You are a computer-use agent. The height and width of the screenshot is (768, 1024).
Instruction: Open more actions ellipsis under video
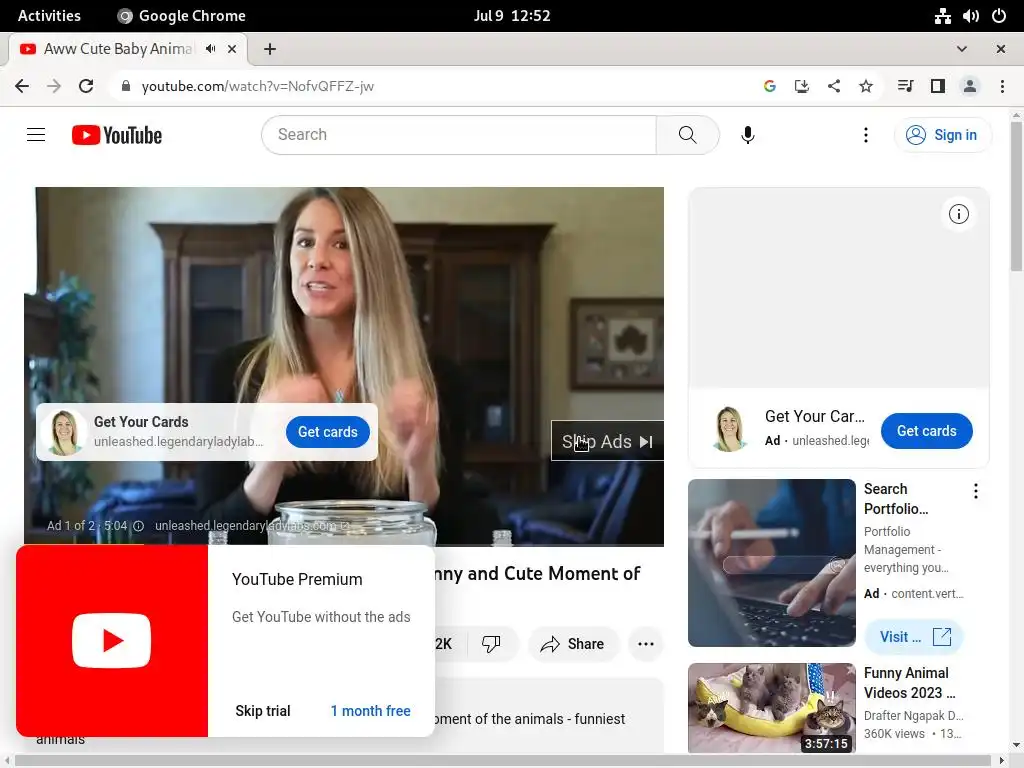pos(645,644)
